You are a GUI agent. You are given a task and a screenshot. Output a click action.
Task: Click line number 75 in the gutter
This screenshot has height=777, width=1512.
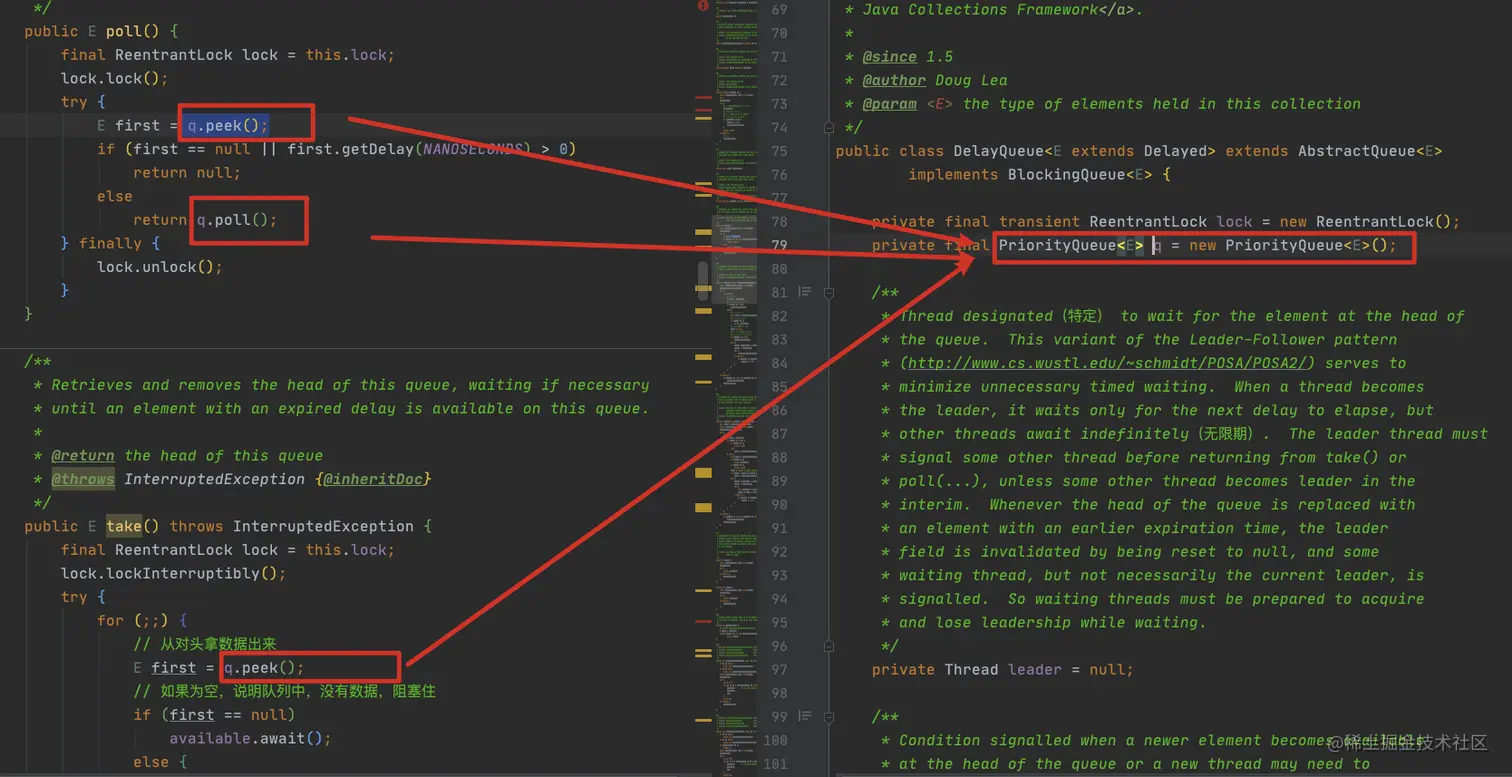(x=779, y=151)
